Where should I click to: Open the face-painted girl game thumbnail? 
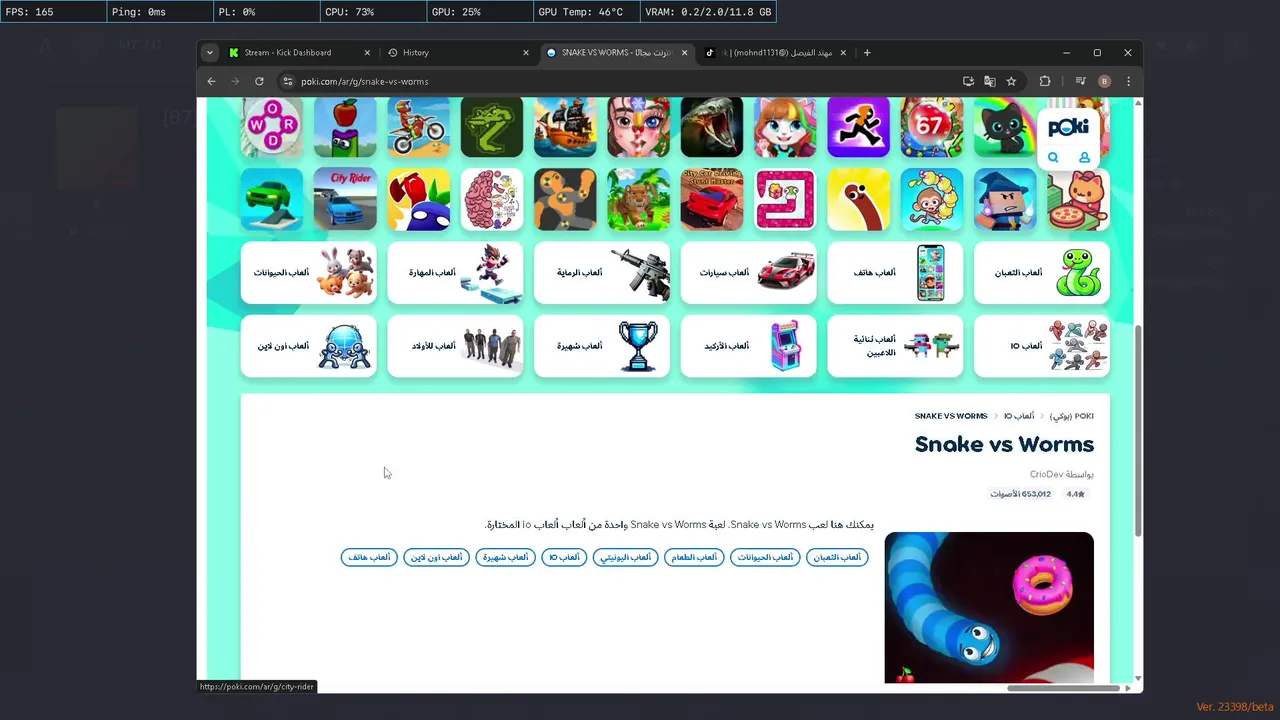(638, 127)
